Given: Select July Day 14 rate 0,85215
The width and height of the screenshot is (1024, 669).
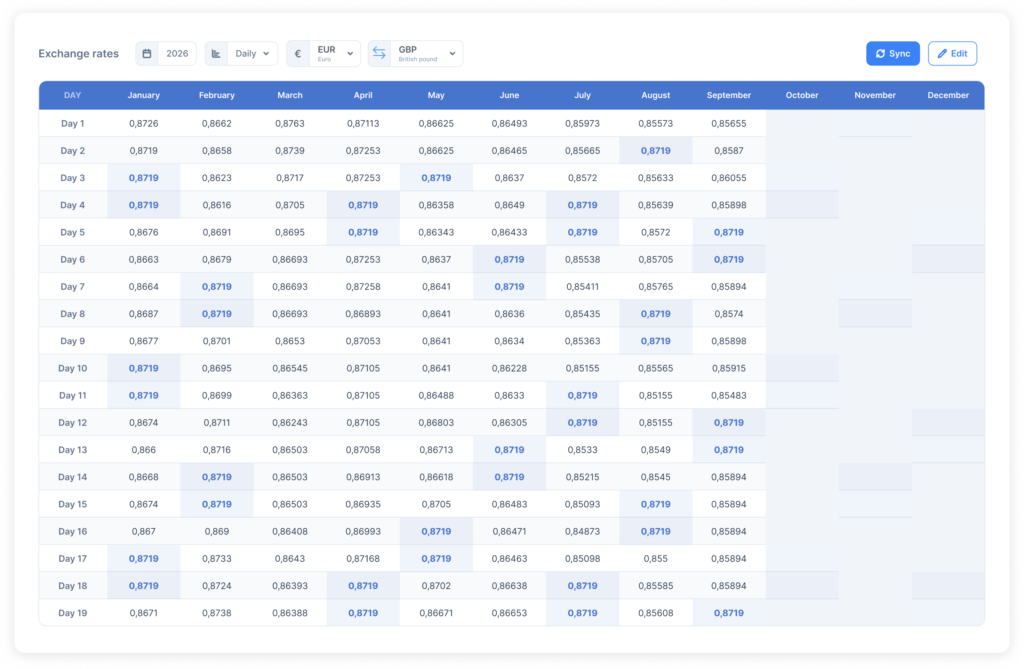Looking at the screenshot, I should coord(583,478).
